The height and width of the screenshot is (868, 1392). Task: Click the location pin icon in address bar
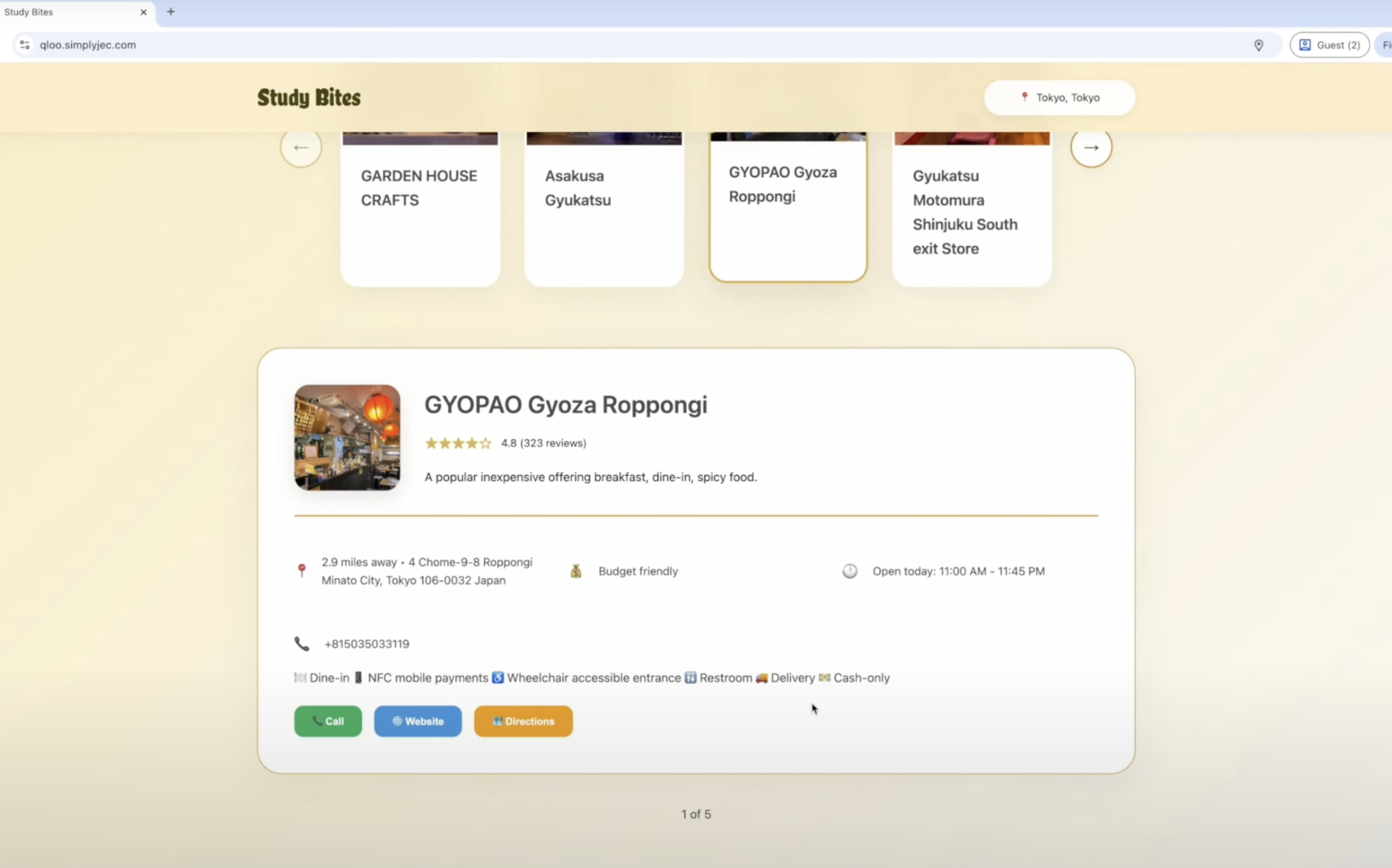[1258, 45]
